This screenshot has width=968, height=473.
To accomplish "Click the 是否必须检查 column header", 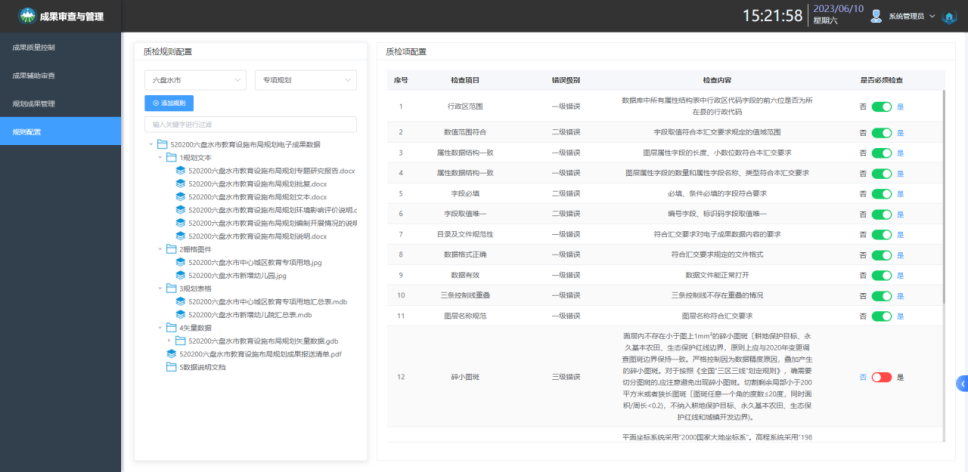I will coord(882,80).
